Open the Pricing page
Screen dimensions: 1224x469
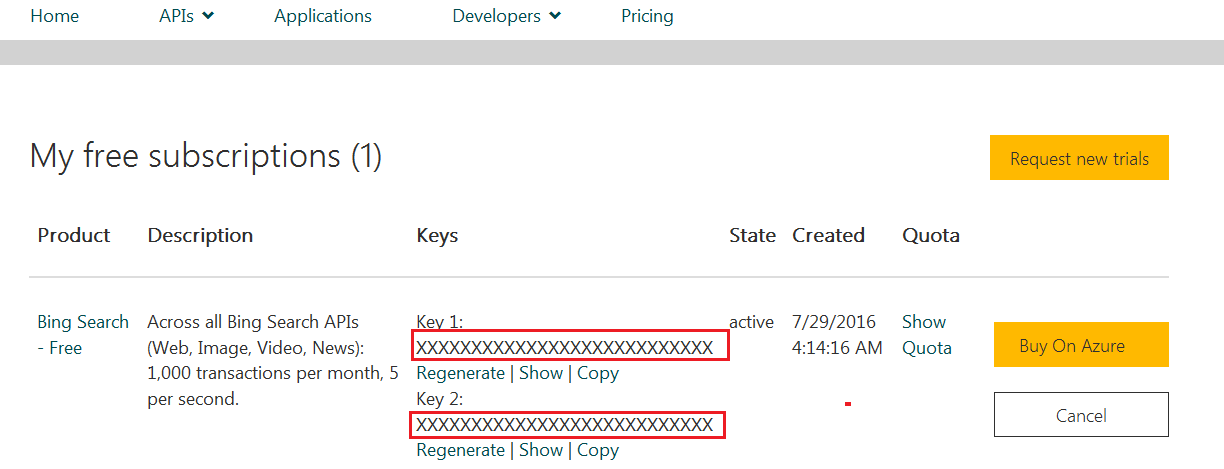click(647, 16)
